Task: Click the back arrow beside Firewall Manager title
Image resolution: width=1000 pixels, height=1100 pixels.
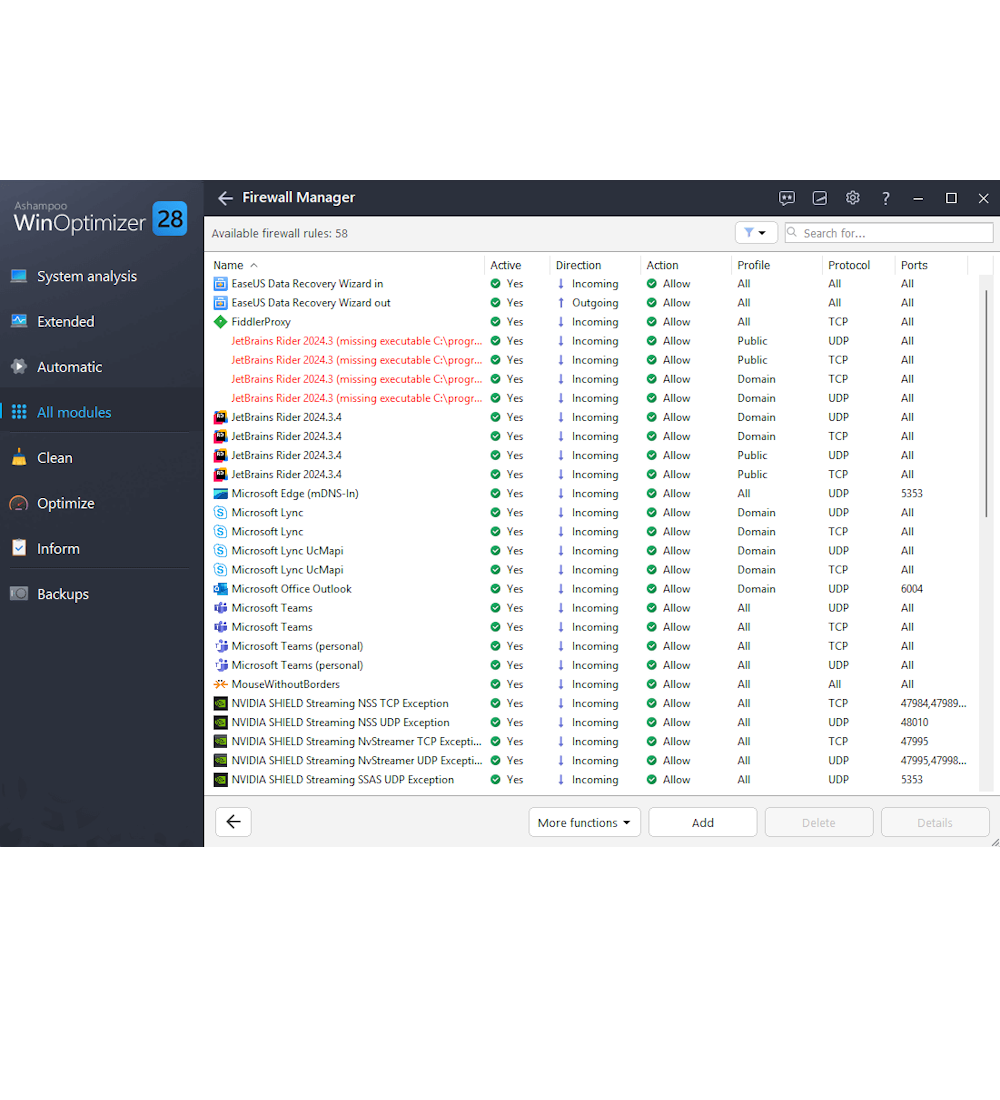Action: pos(225,198)
